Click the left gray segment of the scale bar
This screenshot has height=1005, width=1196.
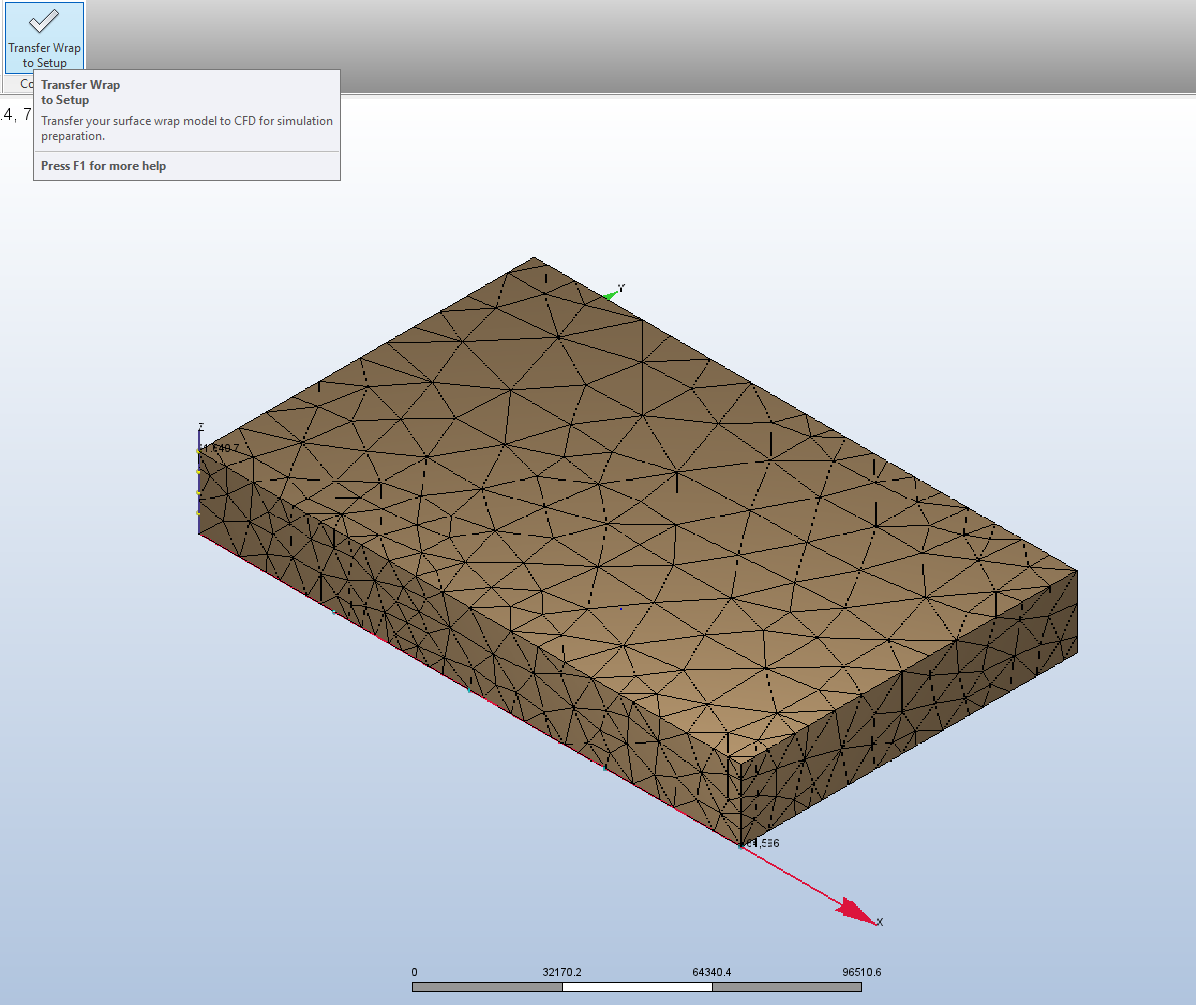pos(487,987)
